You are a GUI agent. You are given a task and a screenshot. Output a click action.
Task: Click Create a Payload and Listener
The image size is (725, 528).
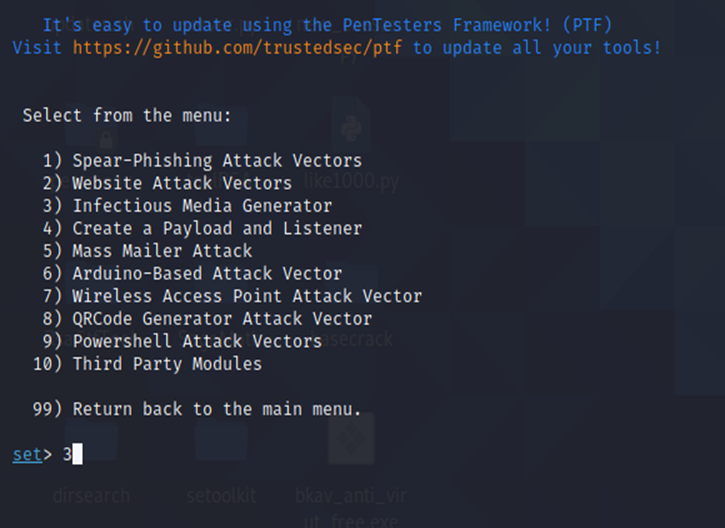point(217,228)
